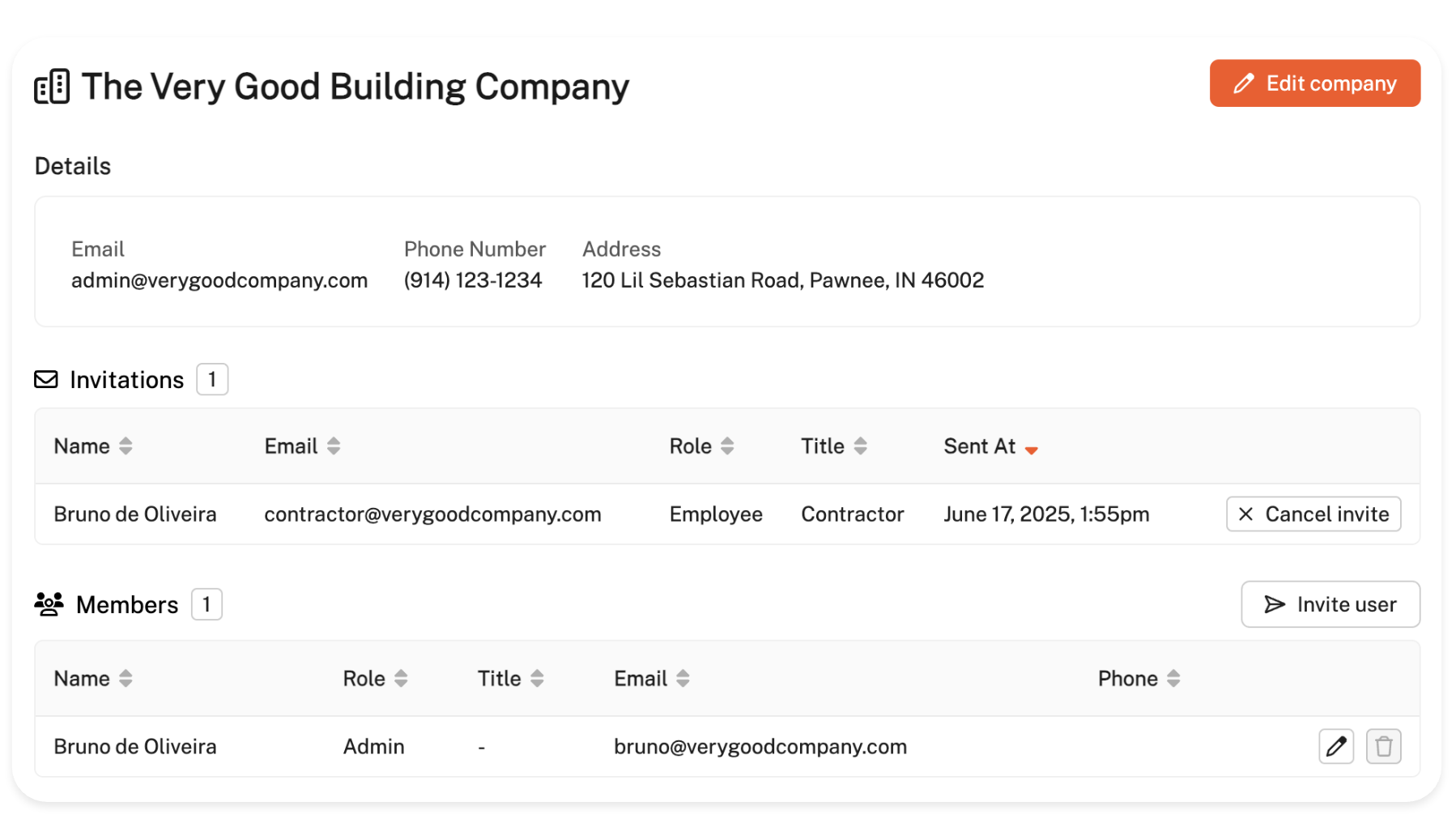Screen dimensions: 1456x823
Task: Sort invitations by Email column
Action: click(x=334, y=446)
